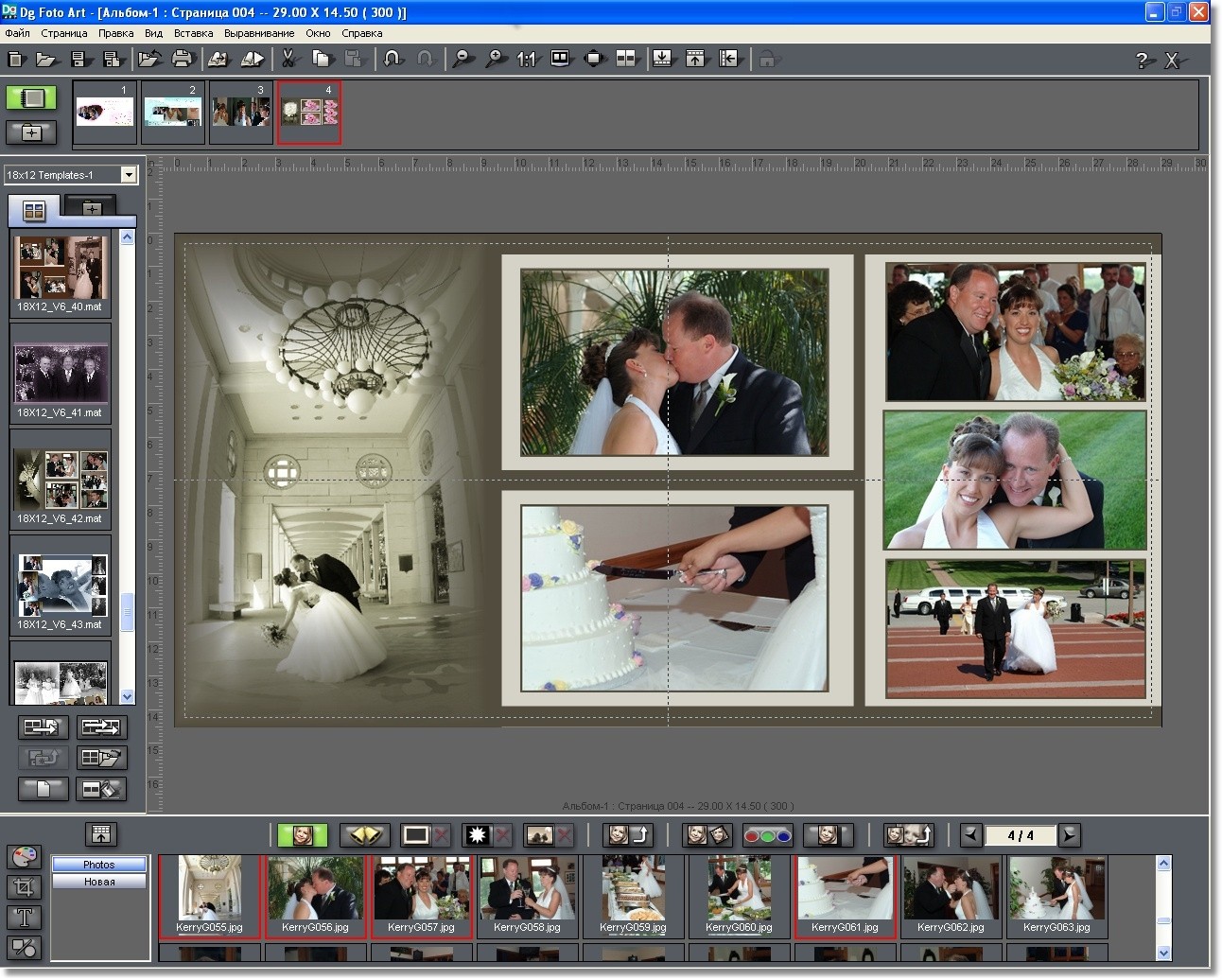Click the 1:1 actual size icon

click(526, 59)
